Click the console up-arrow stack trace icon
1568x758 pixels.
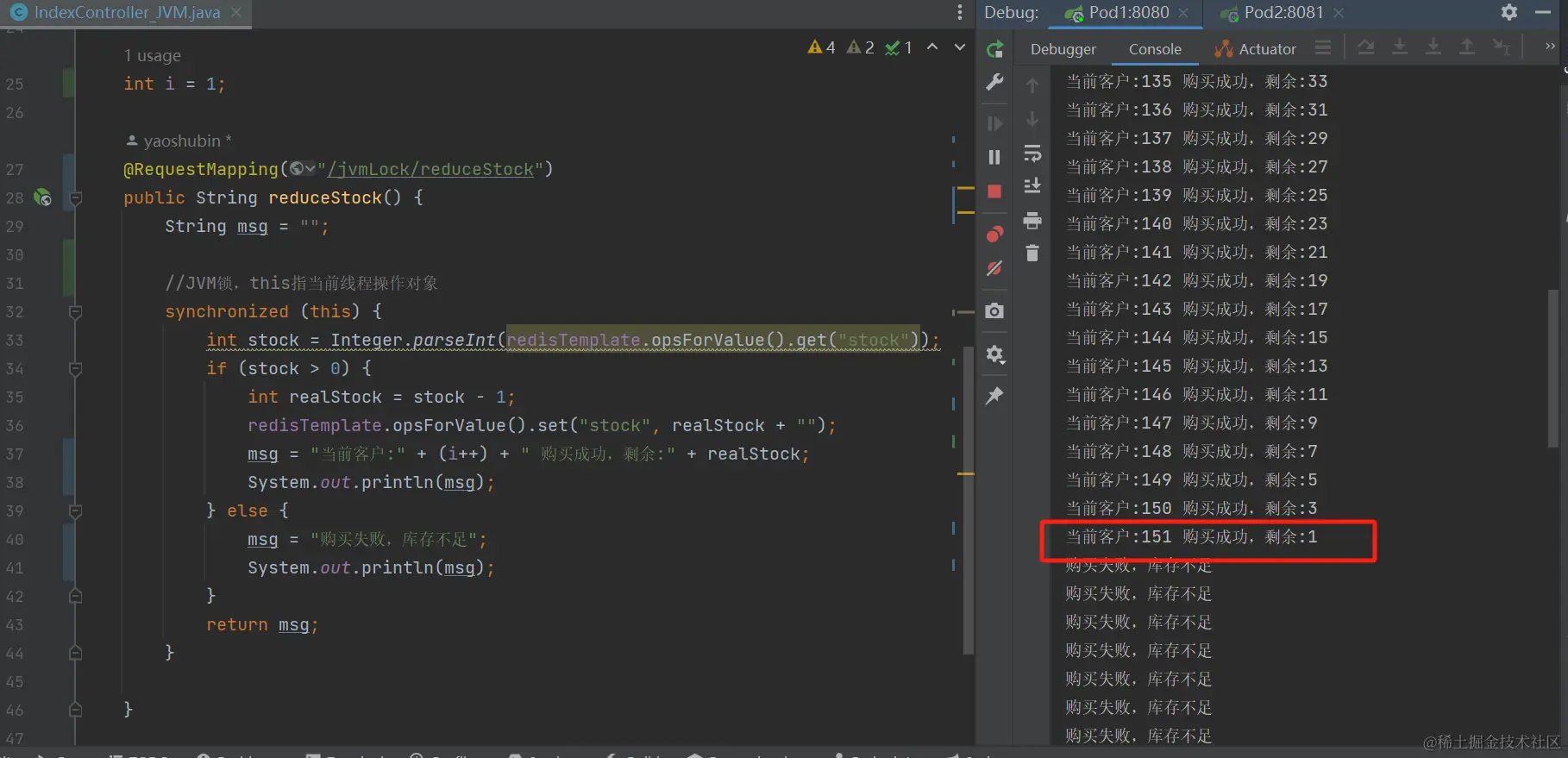click(1032, 85)
